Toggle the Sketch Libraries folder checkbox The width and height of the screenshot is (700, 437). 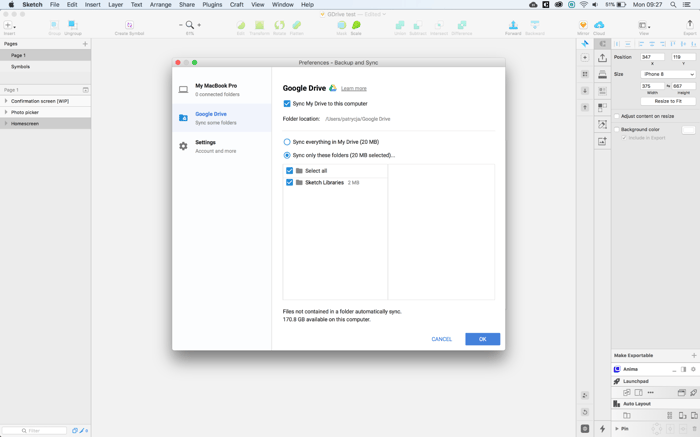(290, 183)
